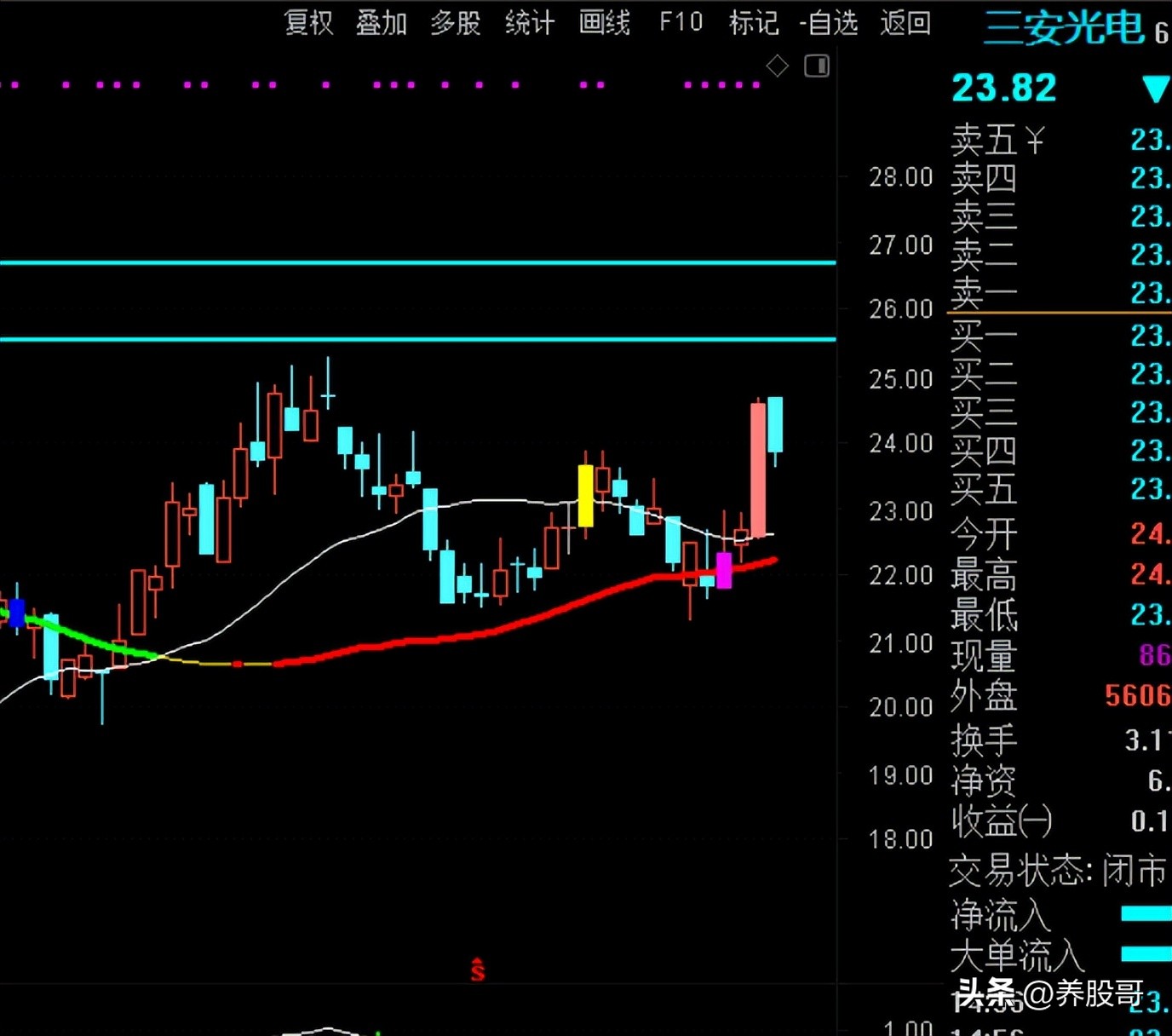Image resolution: width=1172 pixels, height=1036 pixels.
Task: Click the 最低 low price label
Action: [x=984, y=615]
